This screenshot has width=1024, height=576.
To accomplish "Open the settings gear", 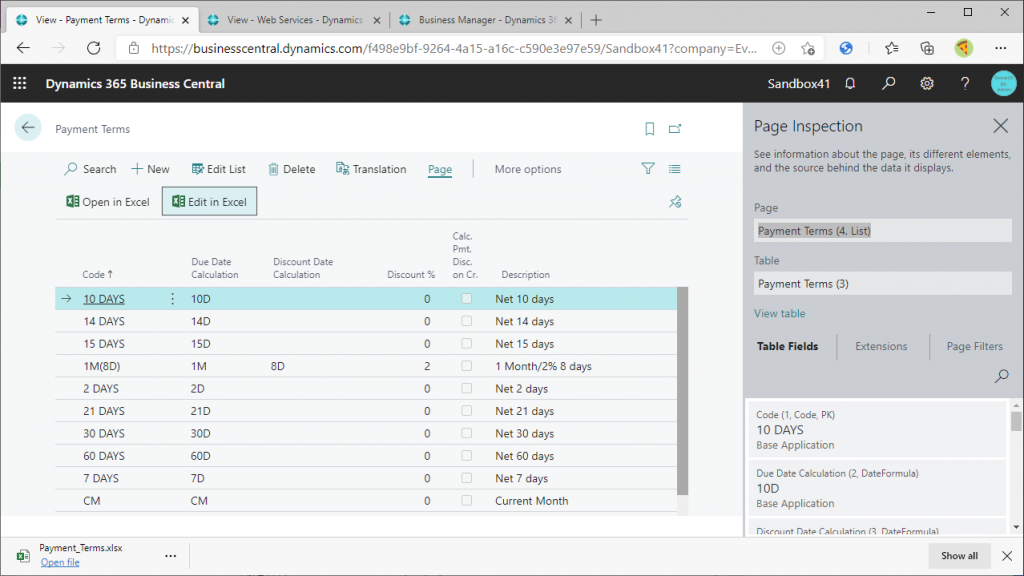I will [927, 84].
